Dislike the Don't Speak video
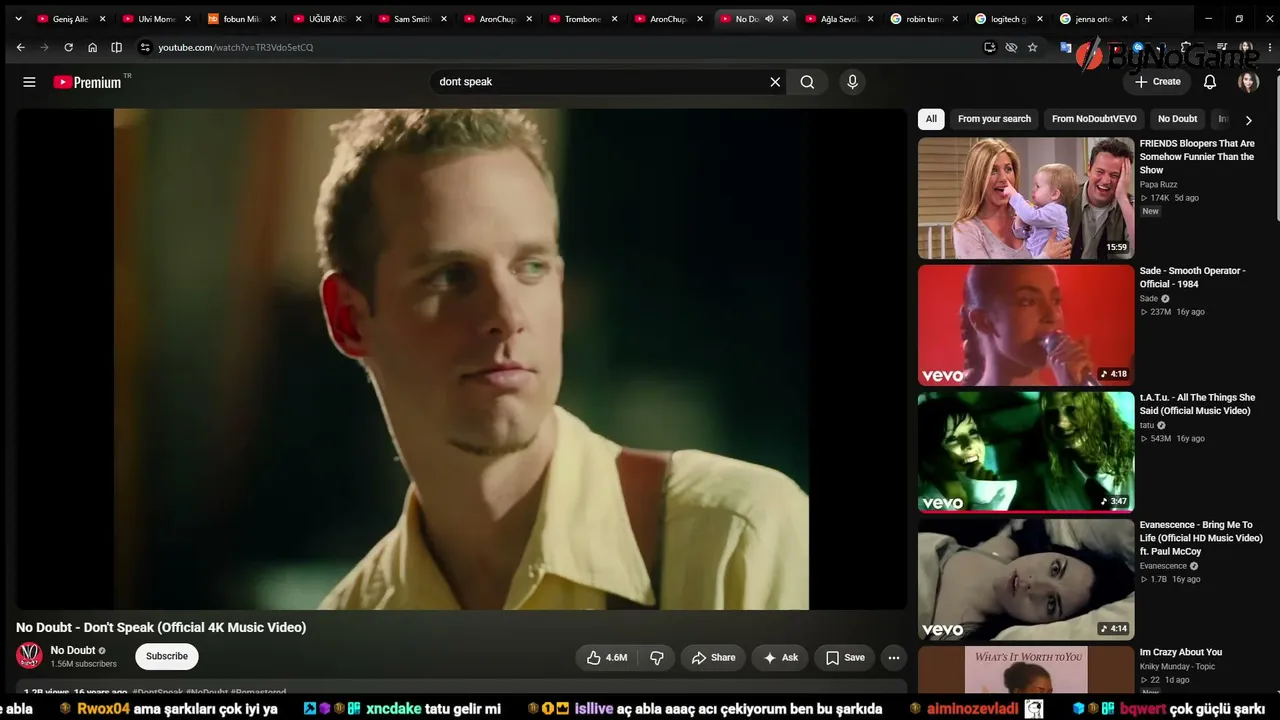This screenshot has width=1280, height=720. click(x=657, y=657)
